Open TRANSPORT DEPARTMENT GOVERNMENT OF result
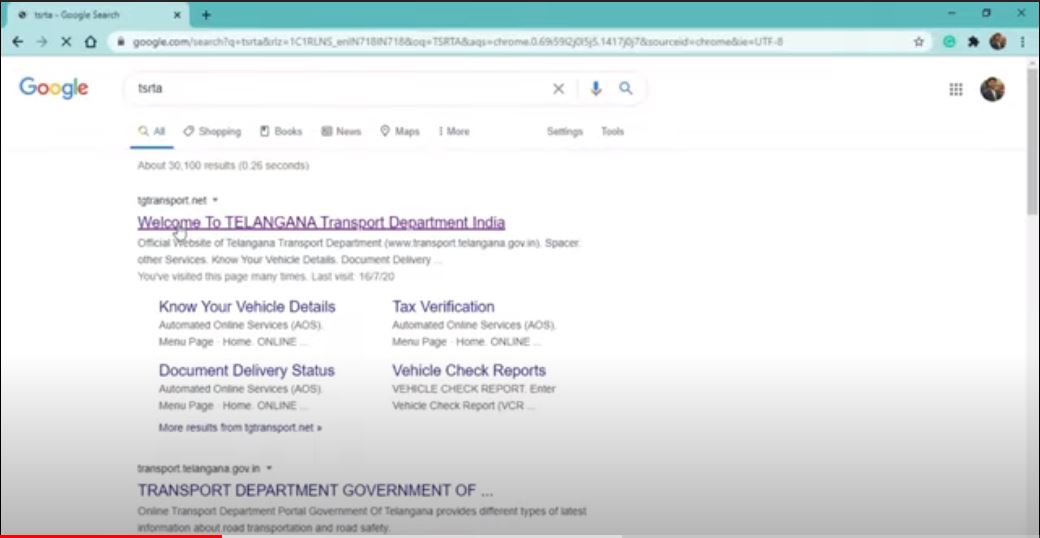The width and height of the screenshot is (1040, 538). 315,490
